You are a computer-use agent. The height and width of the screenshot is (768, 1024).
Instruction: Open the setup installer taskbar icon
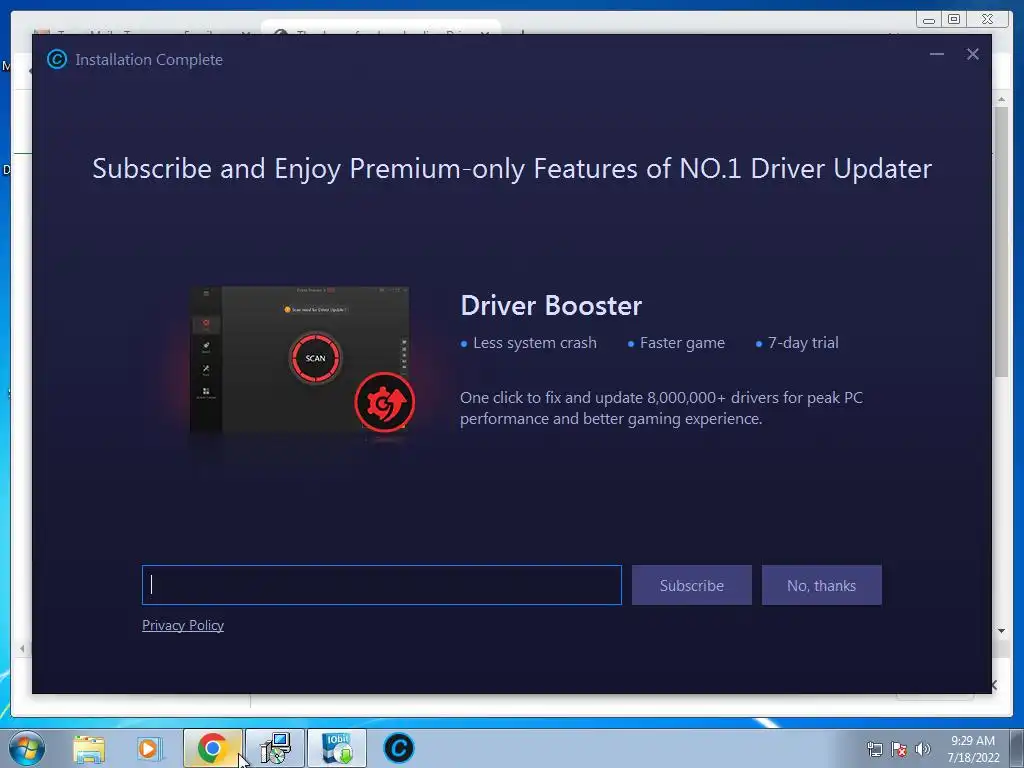pos(275,748)
